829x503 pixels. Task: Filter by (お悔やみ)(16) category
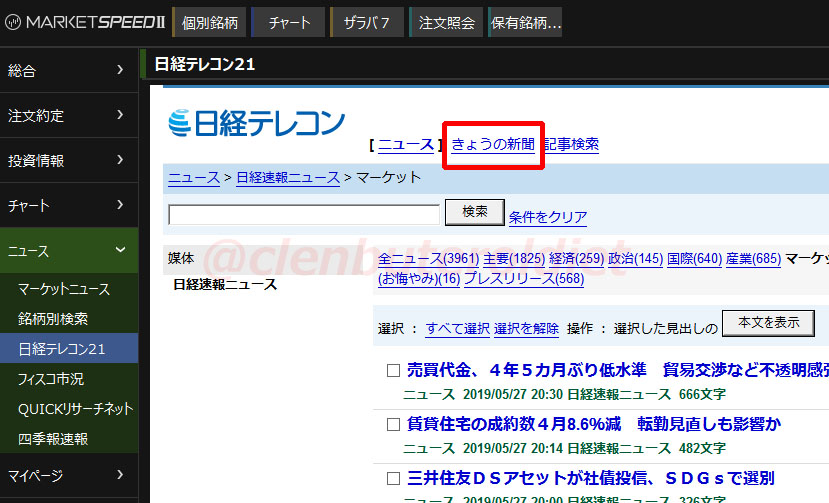(419, 278)
